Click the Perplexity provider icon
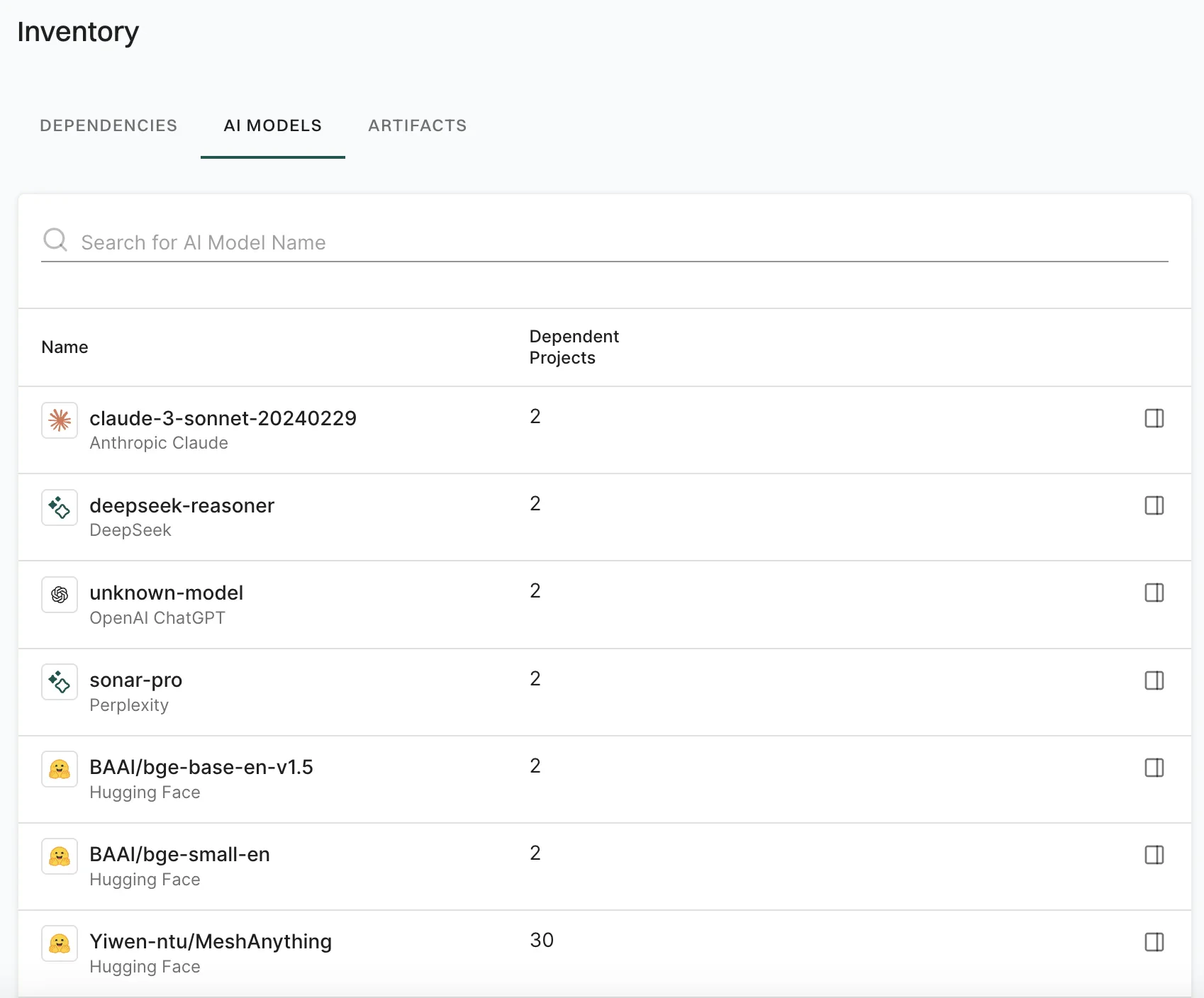This screenshot has width=1204, height=998. (60, 682)
